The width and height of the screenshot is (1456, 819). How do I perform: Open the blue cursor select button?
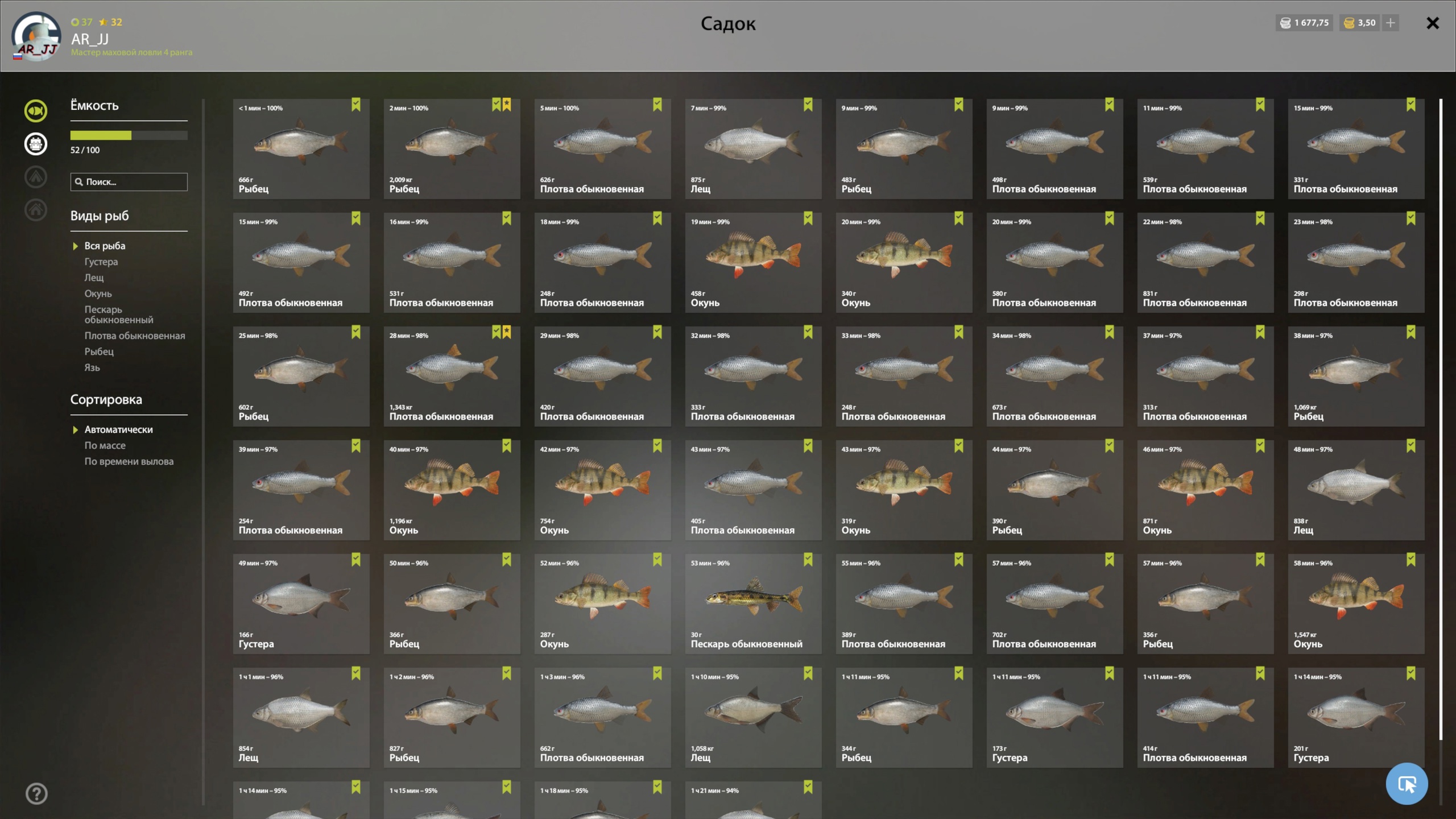point(1407,784)
